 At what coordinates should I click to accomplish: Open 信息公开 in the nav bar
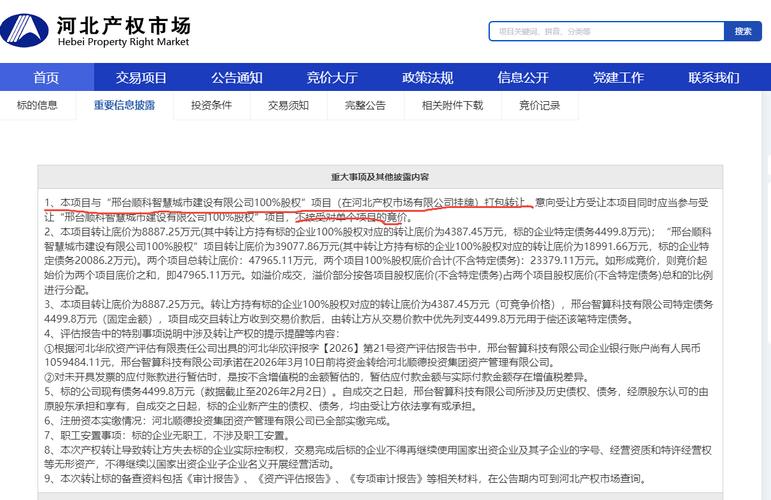pyautogui.click(x=523, y=78)
